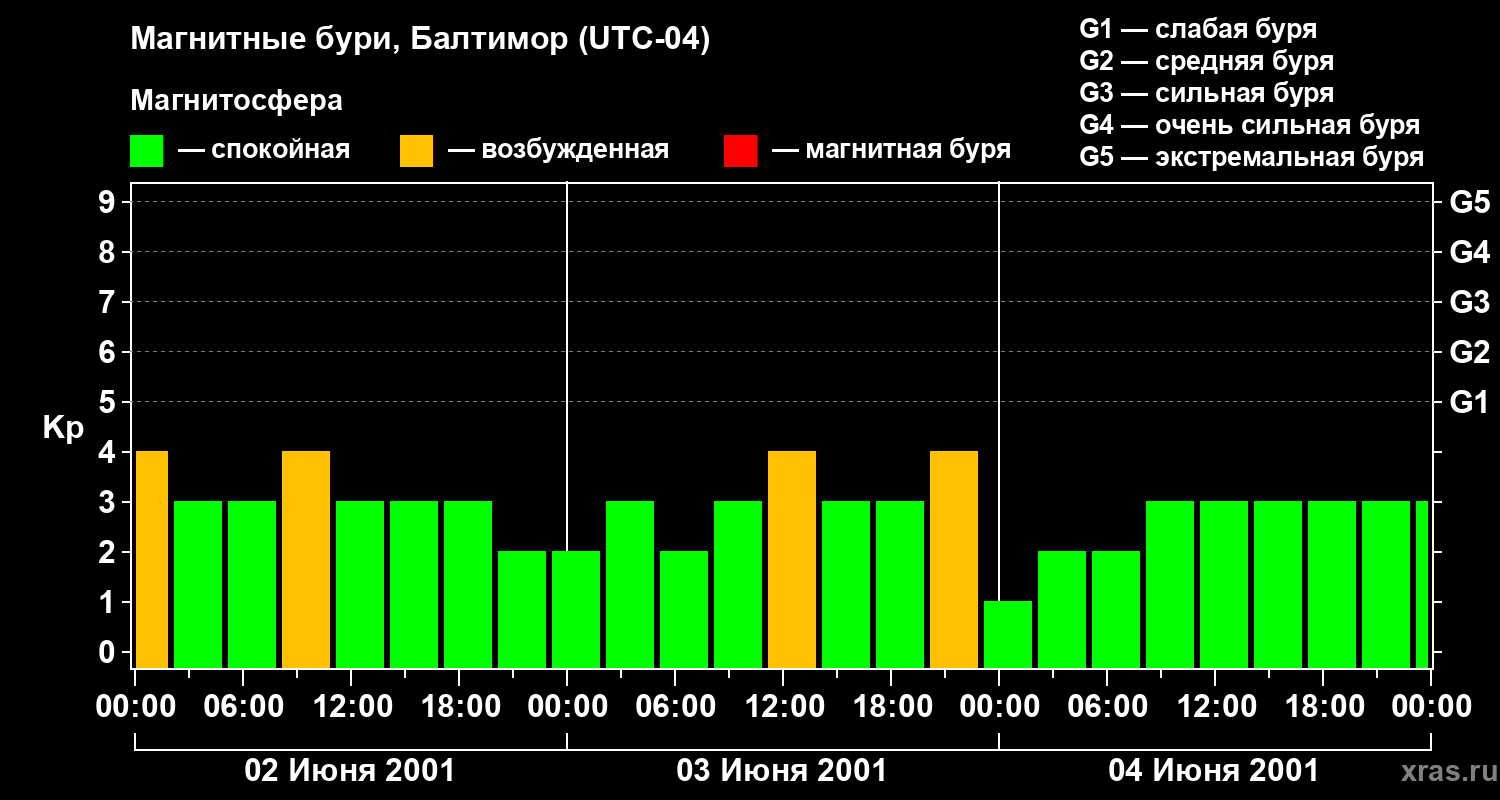
Task: Click the '— магнитная буря' legend label
Action: click(x=891, y=150)
